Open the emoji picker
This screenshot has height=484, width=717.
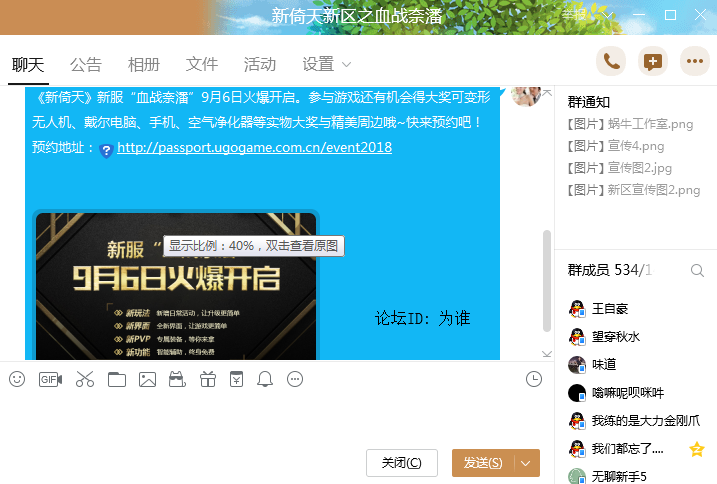tap(17, 379)
